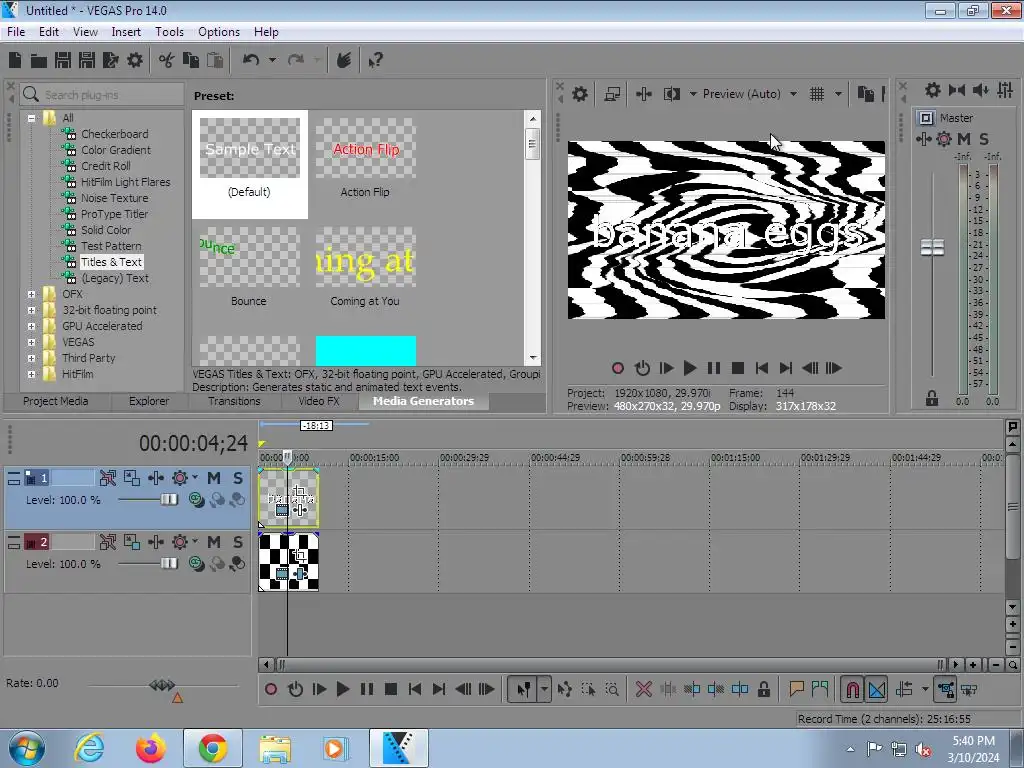Viewport: 1024px width, 768px height.
Task: Toggle Master bus Mute M button
Action: click(x=964, y=139)
